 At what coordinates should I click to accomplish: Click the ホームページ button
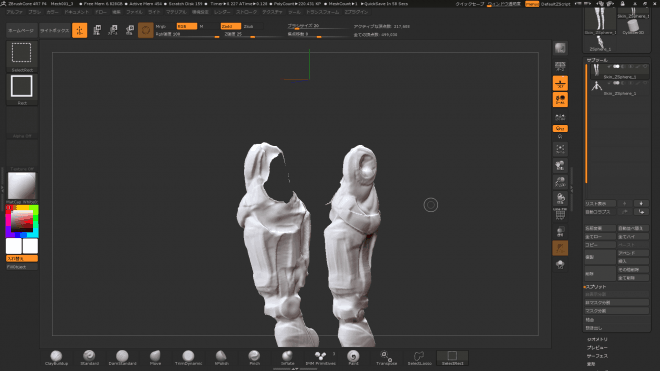point(21,31)
